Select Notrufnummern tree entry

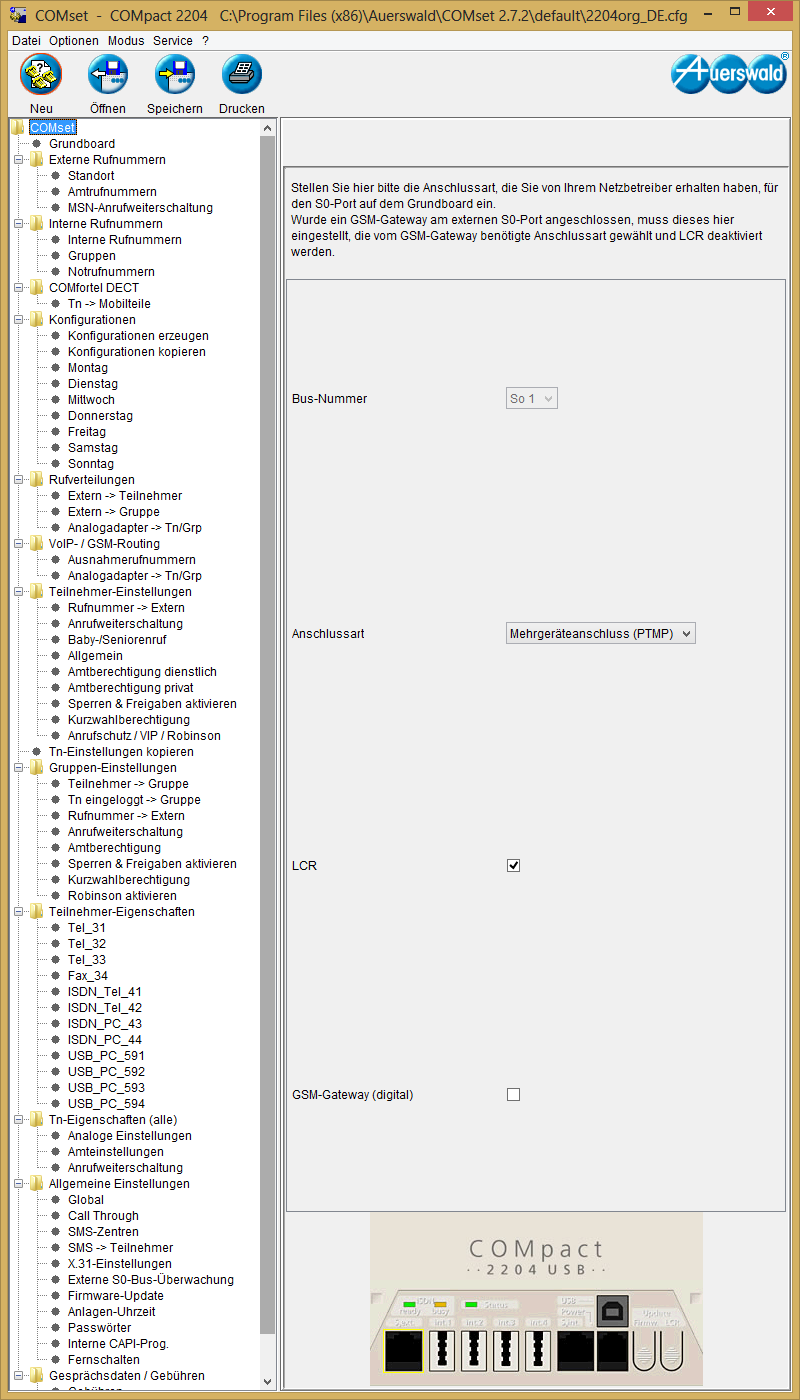[111, 272]
